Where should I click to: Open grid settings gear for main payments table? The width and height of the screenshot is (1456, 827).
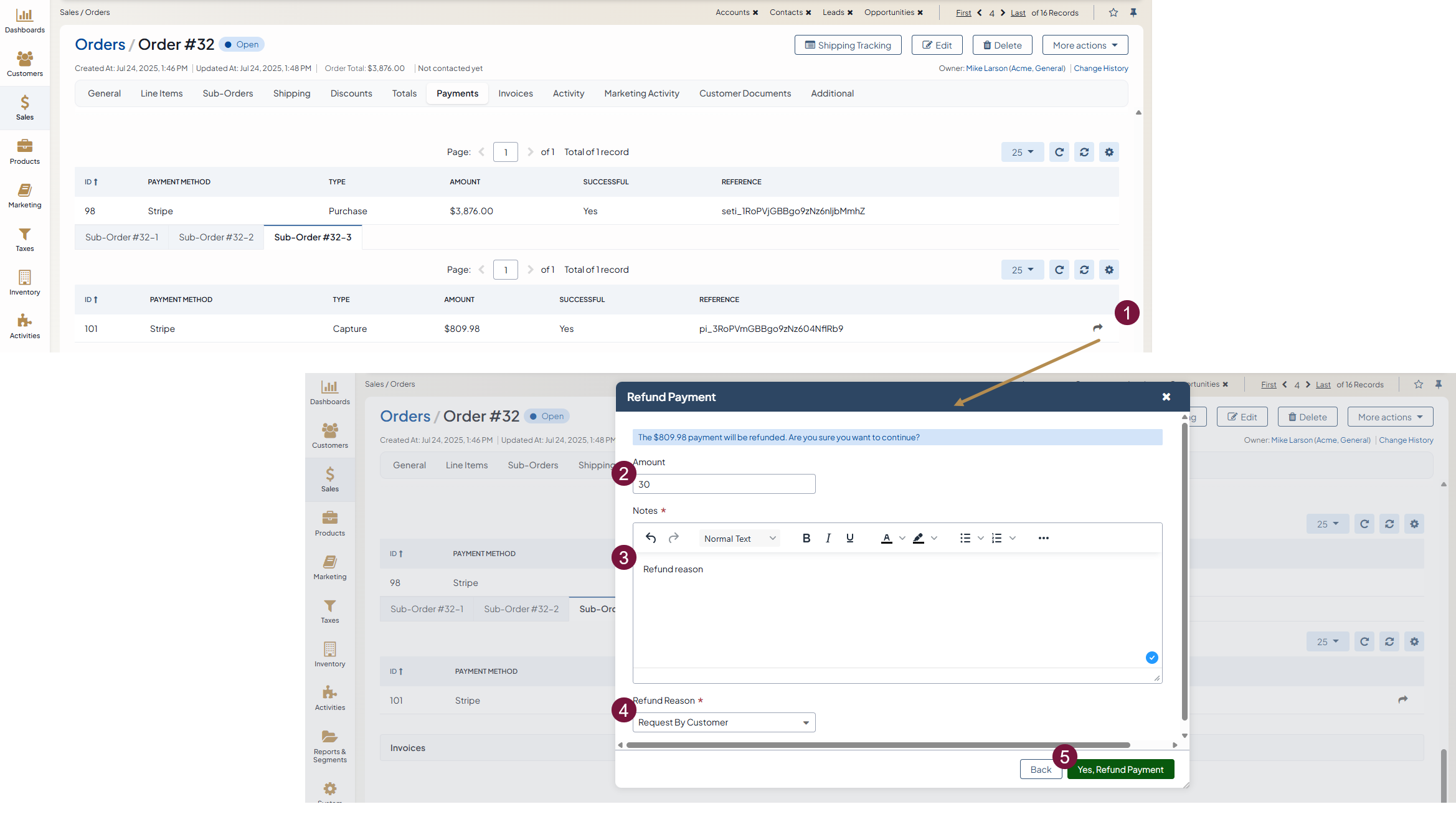[1109, 152]
